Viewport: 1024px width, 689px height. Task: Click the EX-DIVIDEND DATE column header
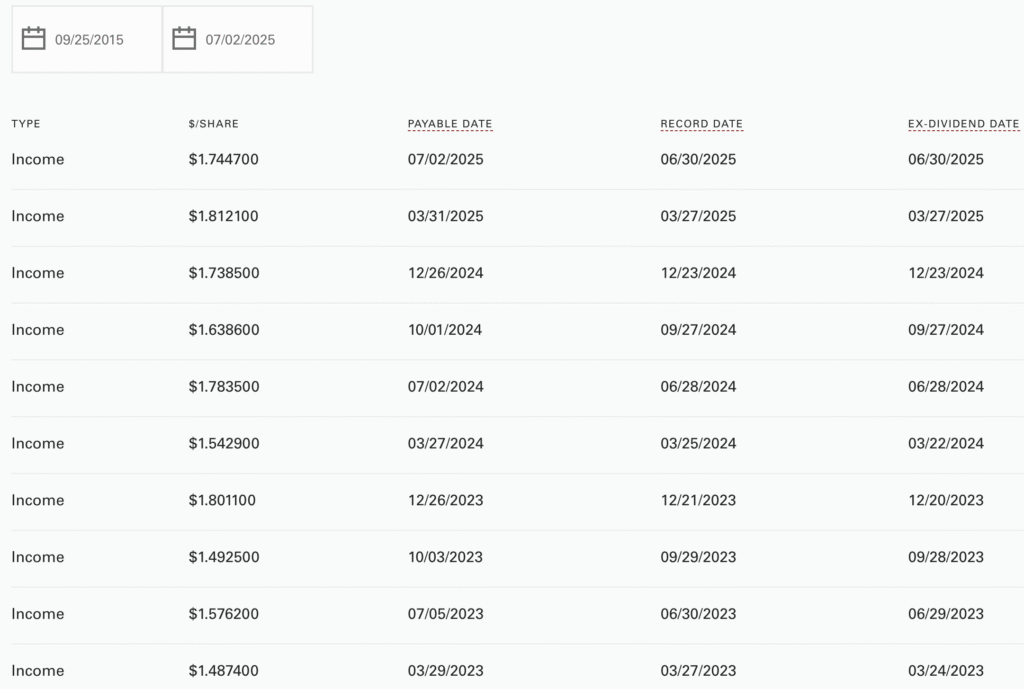pyautogui.click(x=963, y=123)
